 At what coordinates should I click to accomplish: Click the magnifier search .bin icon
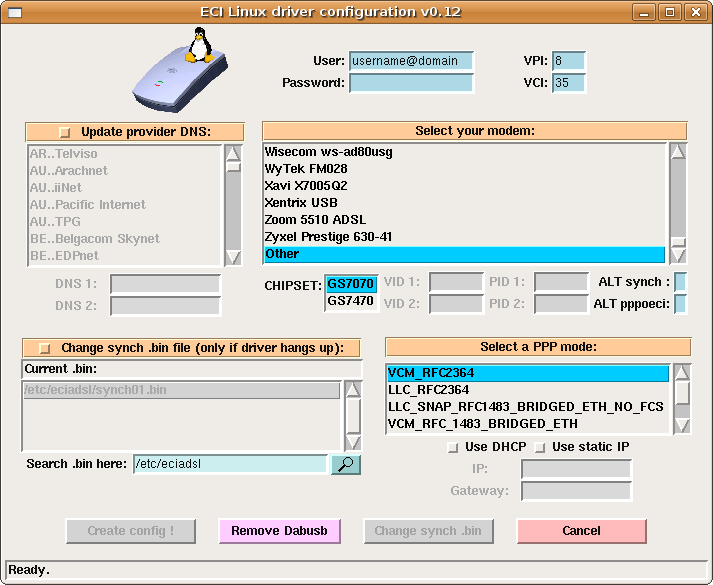click(x=345, y=464)
